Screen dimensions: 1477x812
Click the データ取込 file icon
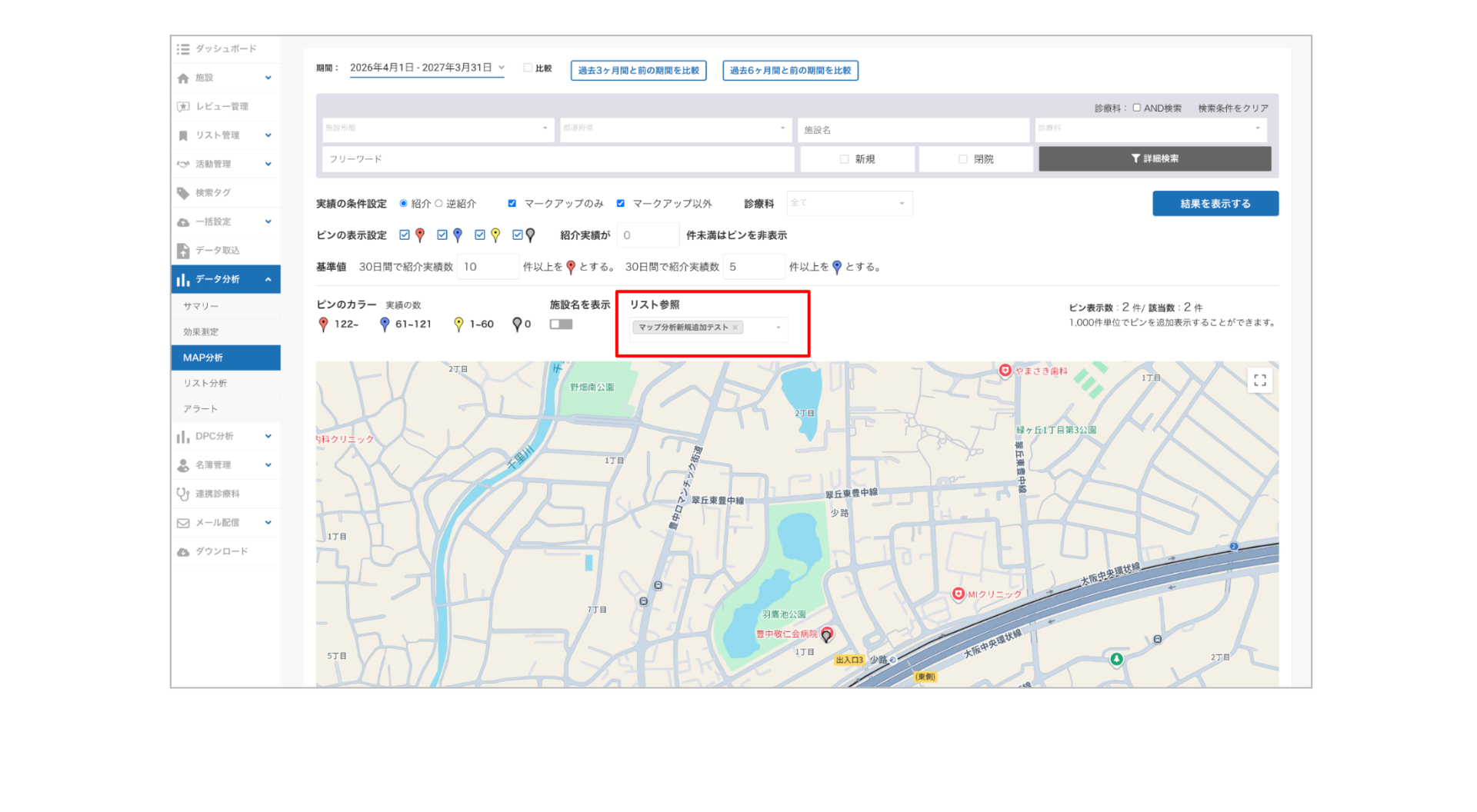[182, 251]
